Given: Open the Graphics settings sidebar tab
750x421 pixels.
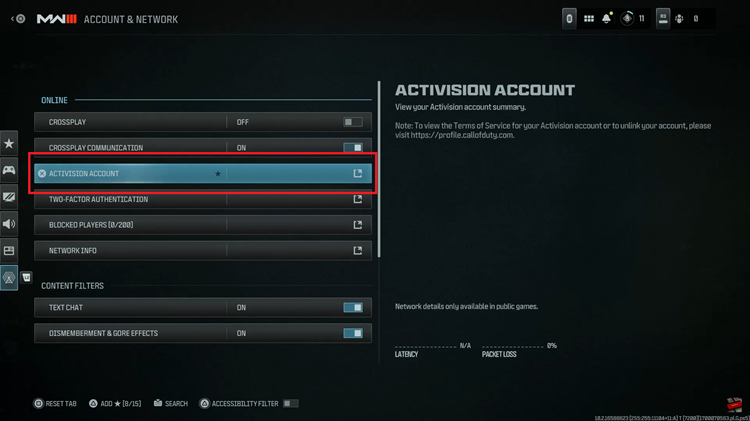Looking at the screenshot, I should click(x=9, y=197).
